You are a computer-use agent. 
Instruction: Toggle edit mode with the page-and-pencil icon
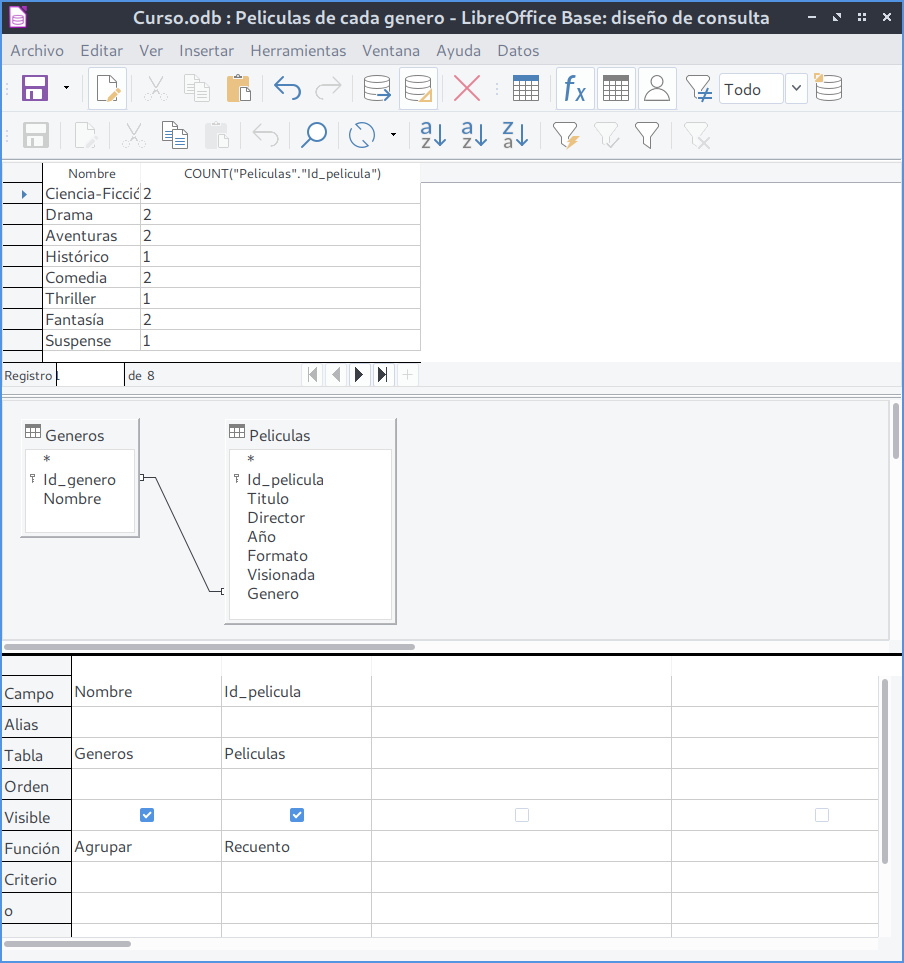tap(107, 88)
